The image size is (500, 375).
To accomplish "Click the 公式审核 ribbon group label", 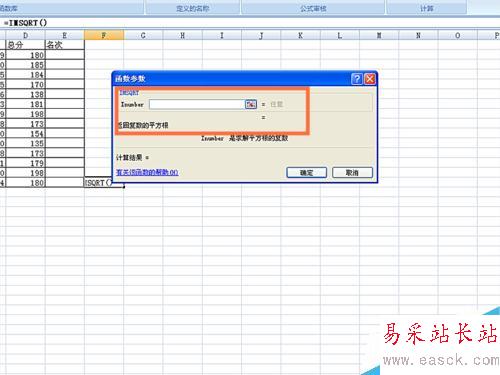I will tap(313, 8).
